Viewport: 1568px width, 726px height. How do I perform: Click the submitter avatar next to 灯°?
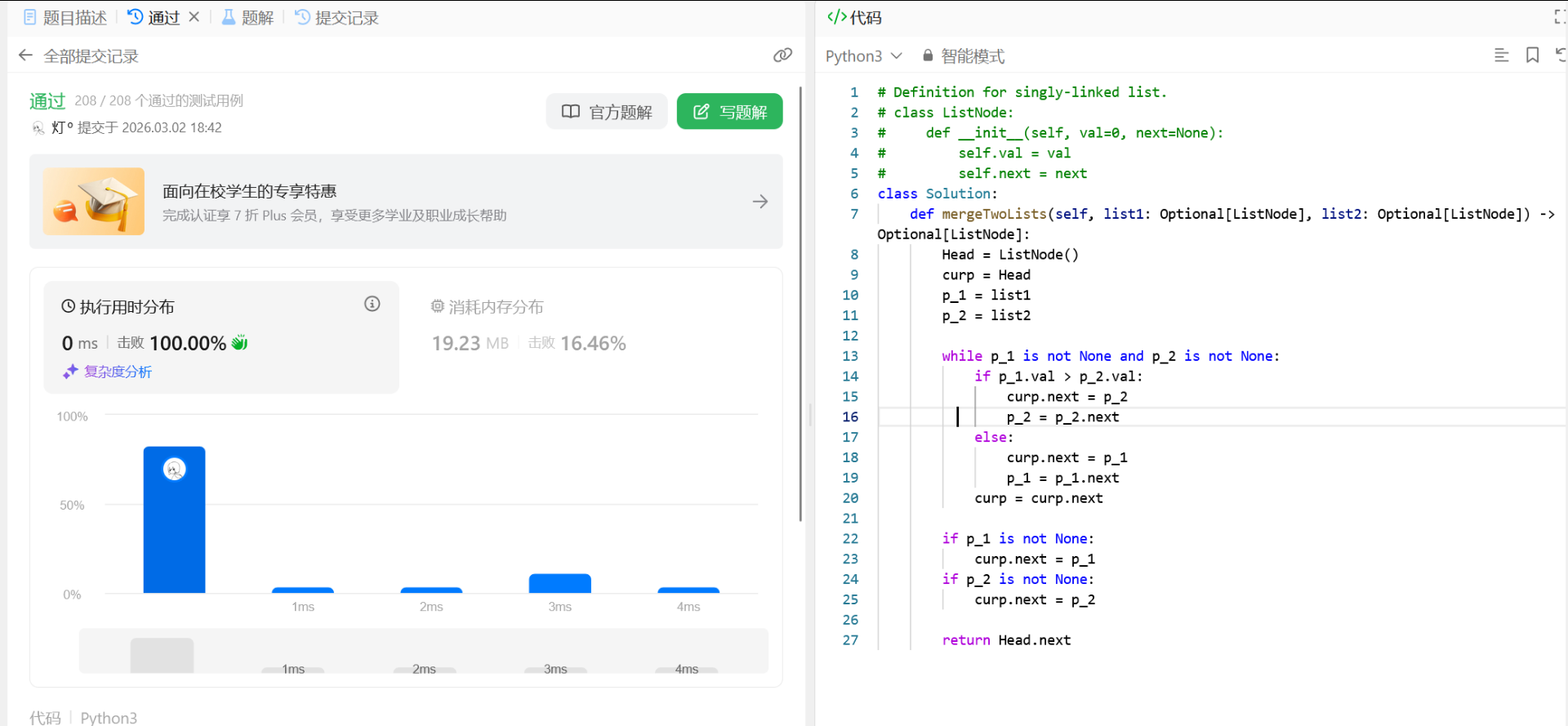point(38,127)
